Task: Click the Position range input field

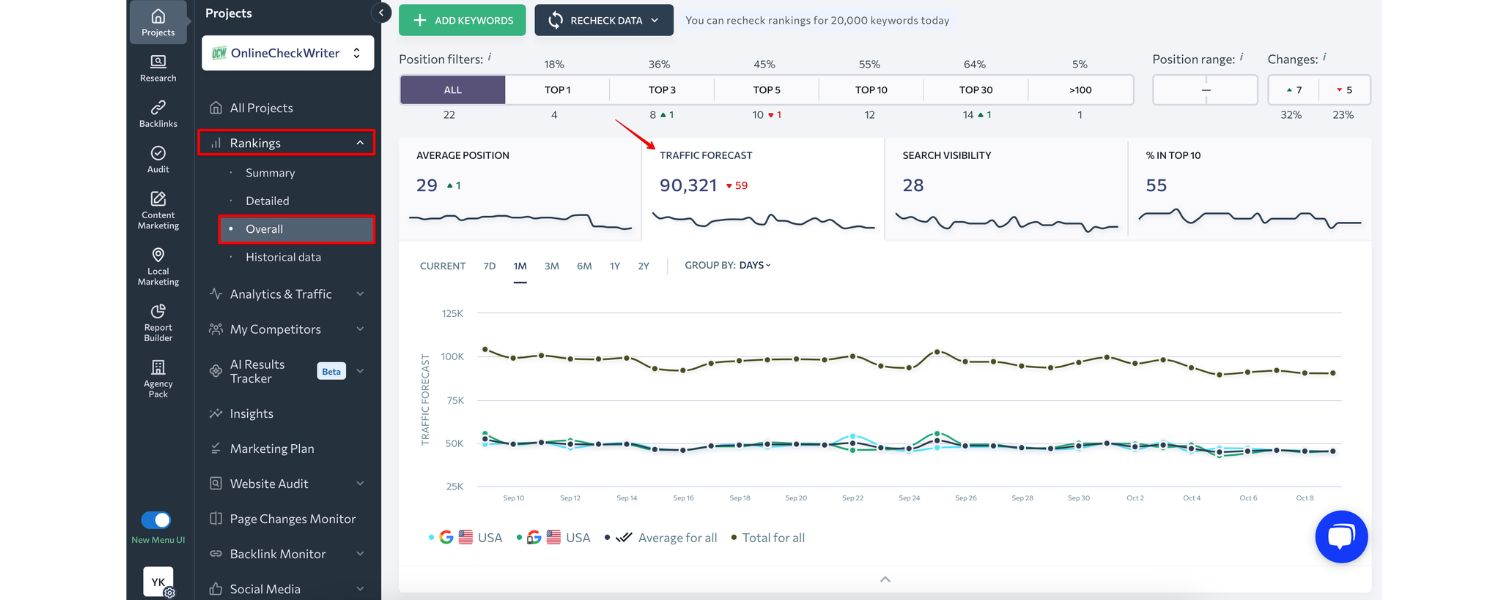Action: [x=1205, y=89]
